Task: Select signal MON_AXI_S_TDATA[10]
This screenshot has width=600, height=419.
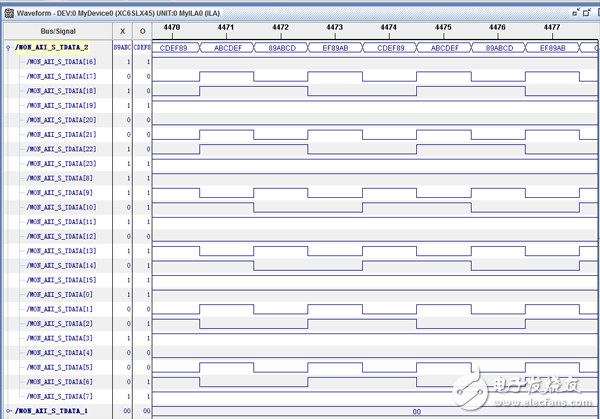Action: (x=61, y=207)
